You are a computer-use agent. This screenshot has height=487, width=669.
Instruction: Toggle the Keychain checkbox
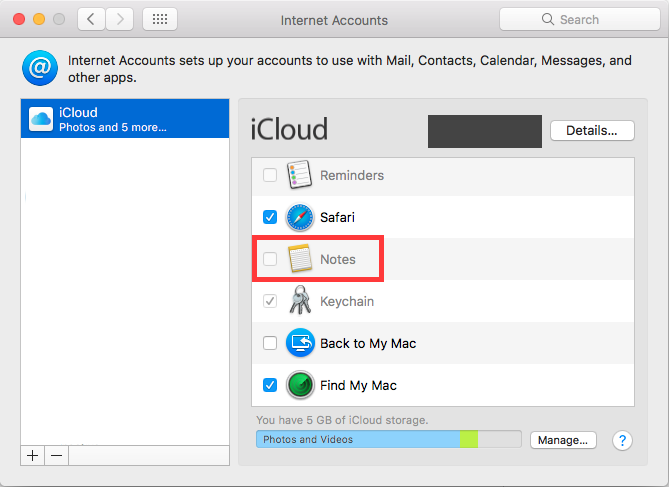pyautogui.click(x=270, y=301)
